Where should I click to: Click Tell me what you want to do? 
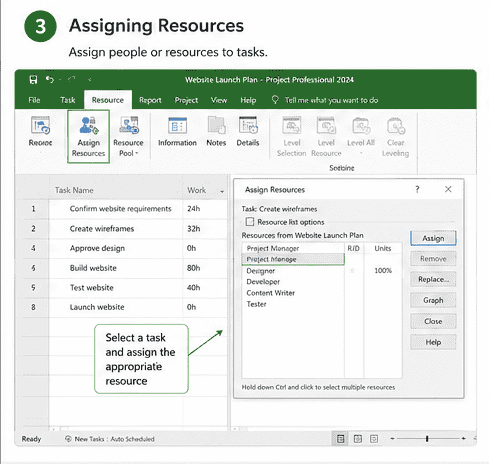(x=331, y=100)
